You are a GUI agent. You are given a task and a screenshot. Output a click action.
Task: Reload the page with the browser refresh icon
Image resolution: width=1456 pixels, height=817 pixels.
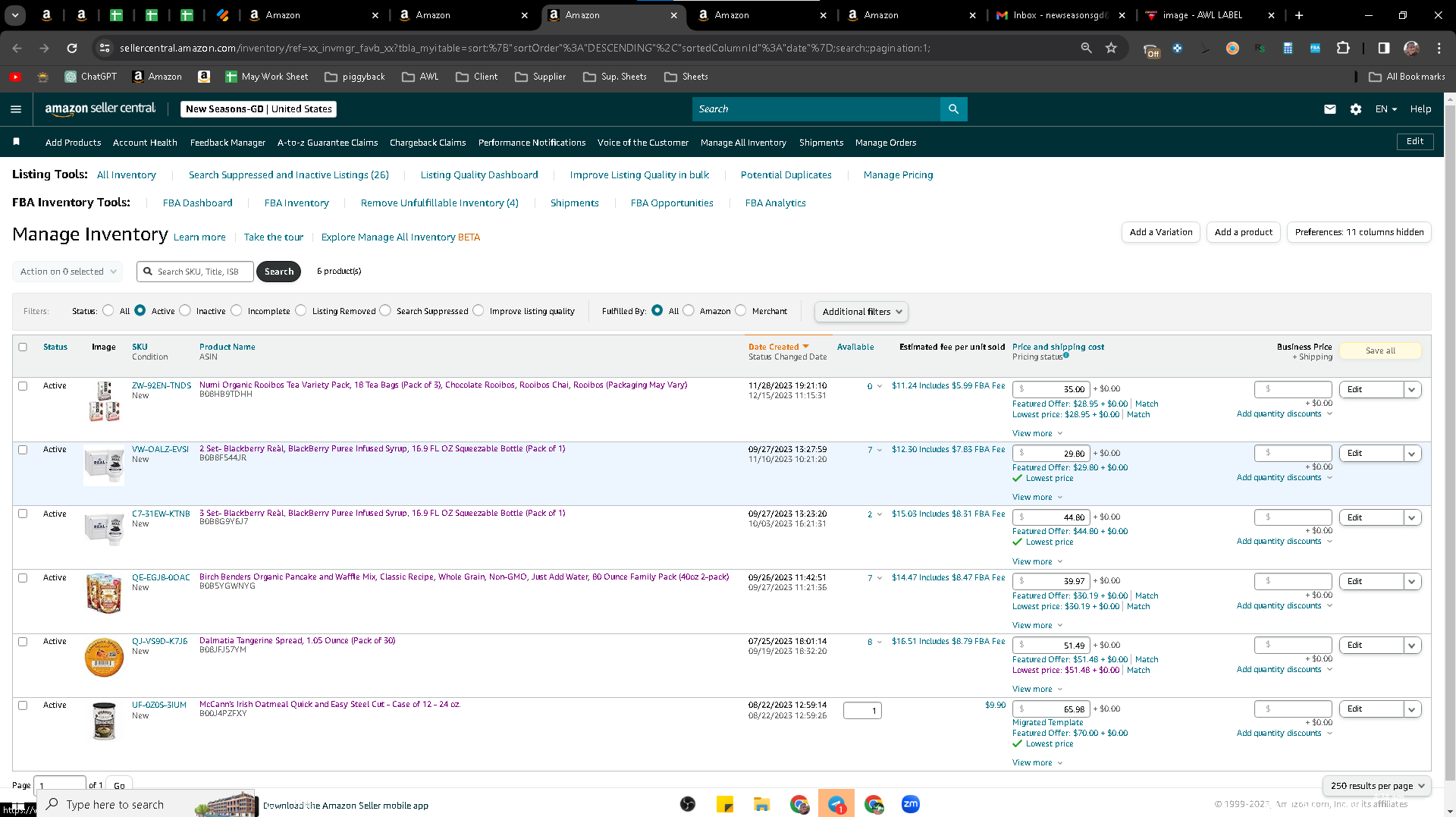72,48
